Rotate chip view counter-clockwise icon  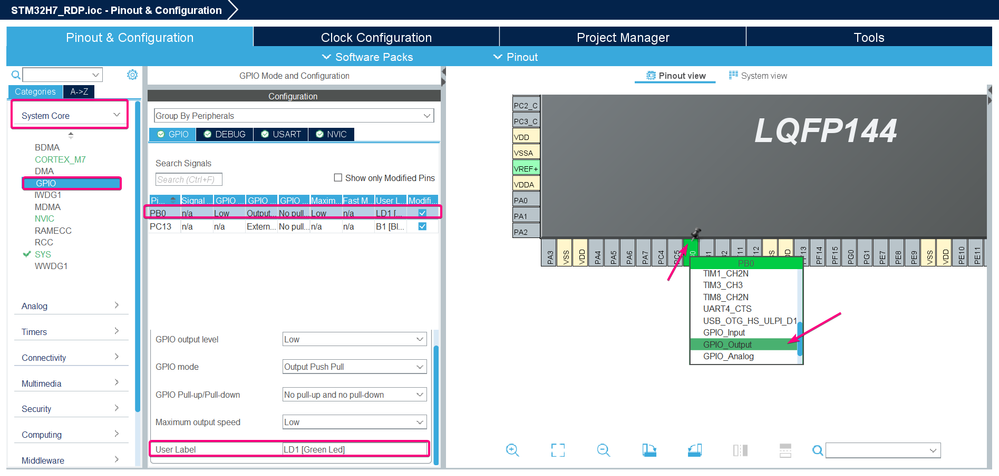point(695,450)
